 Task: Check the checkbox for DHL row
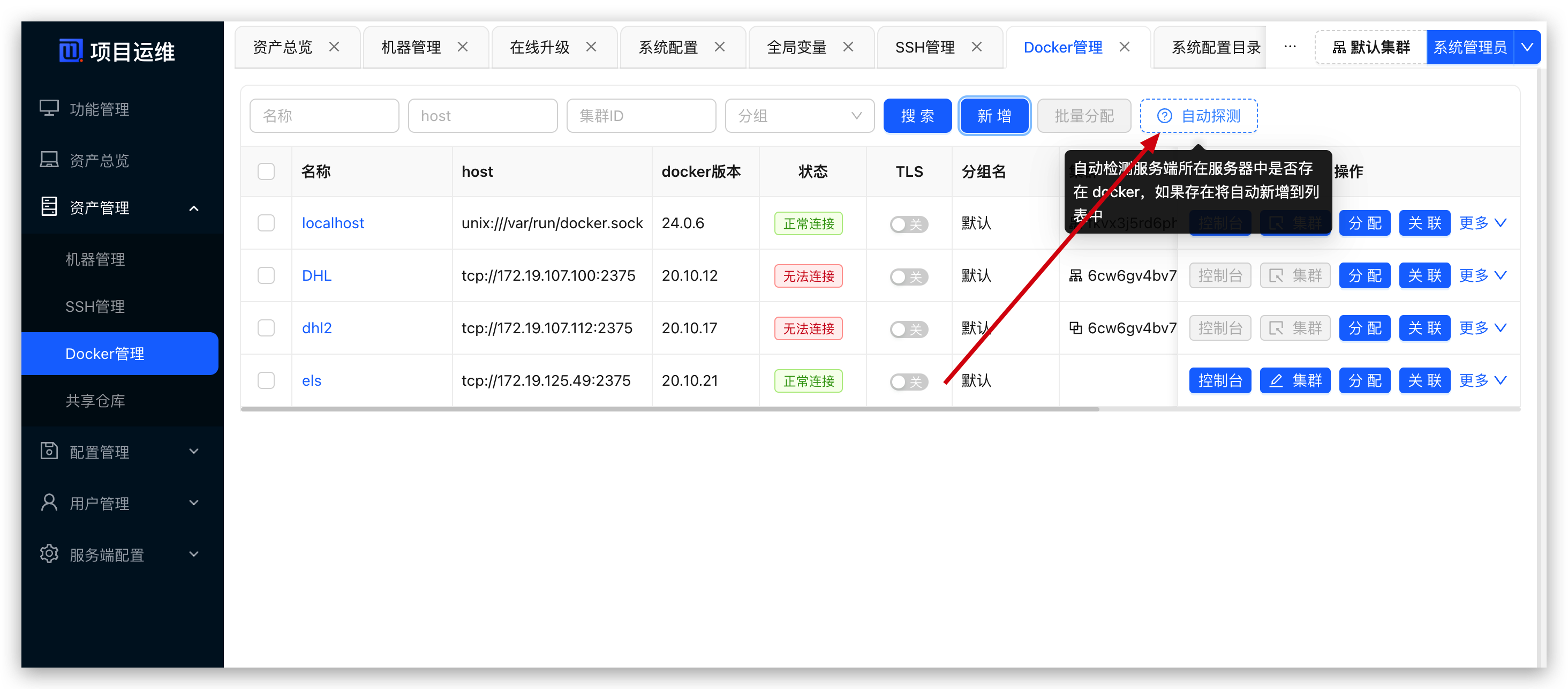pos(266,275)
